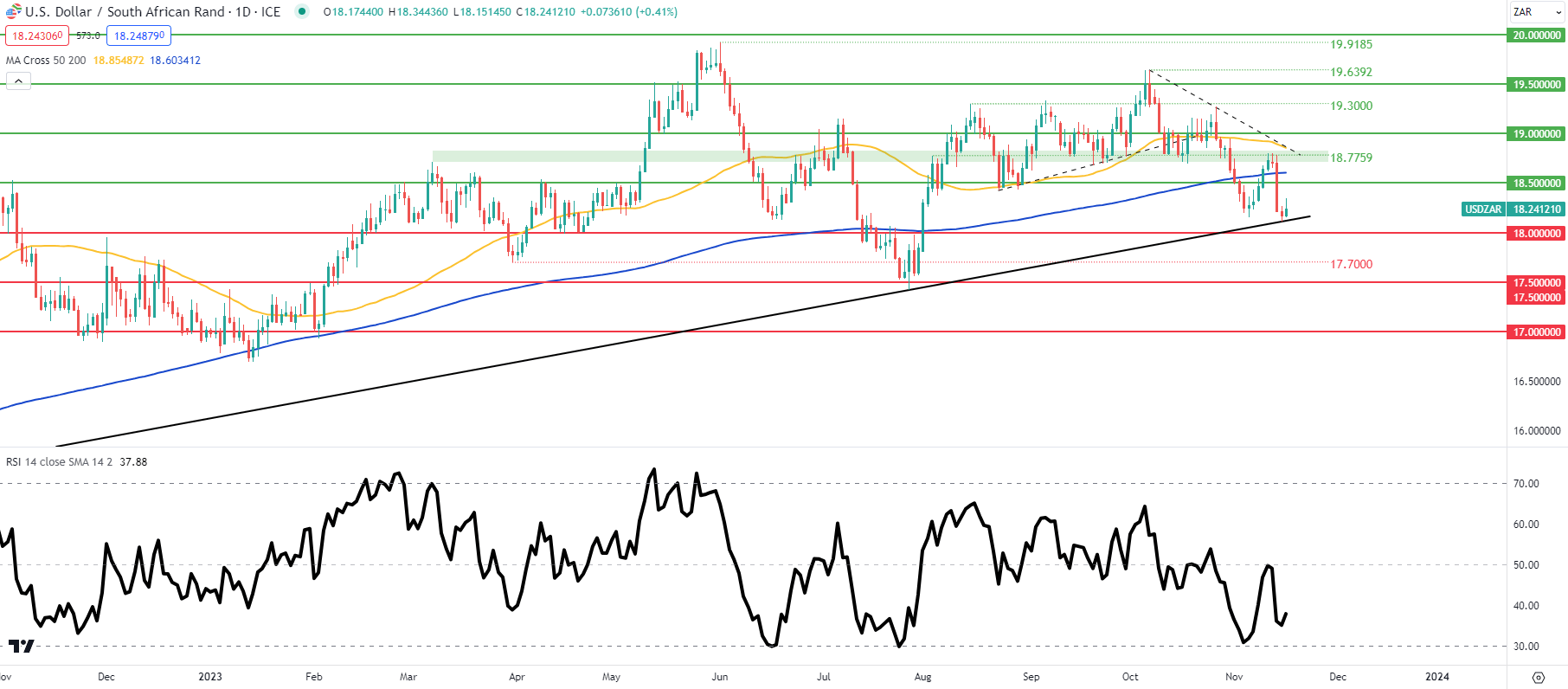Click the Mar time axis label
Image resolution: width=1568 pixels, height=689 pixels.
pos(408,677)
